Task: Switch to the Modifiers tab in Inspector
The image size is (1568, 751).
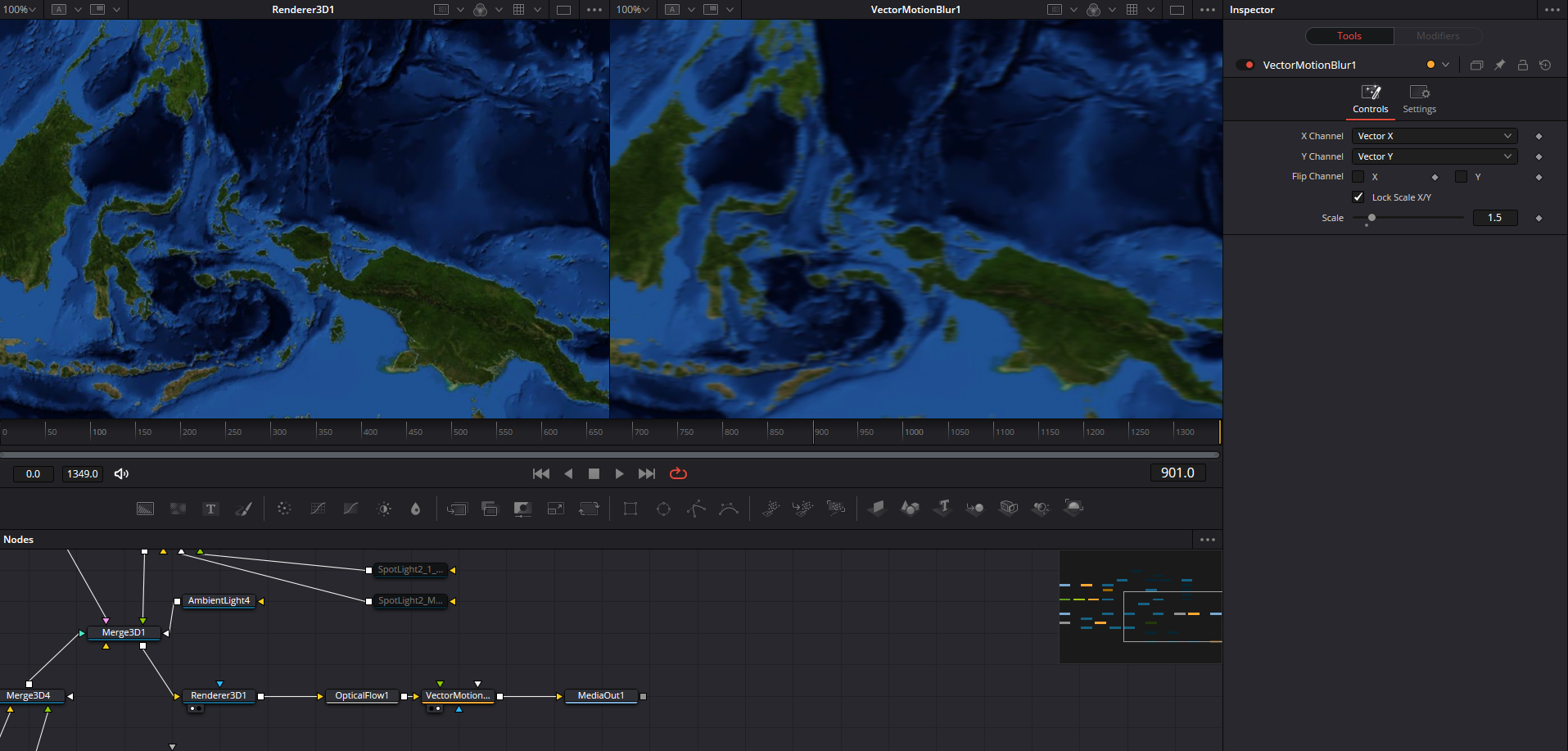Action: coord(1438,36)
